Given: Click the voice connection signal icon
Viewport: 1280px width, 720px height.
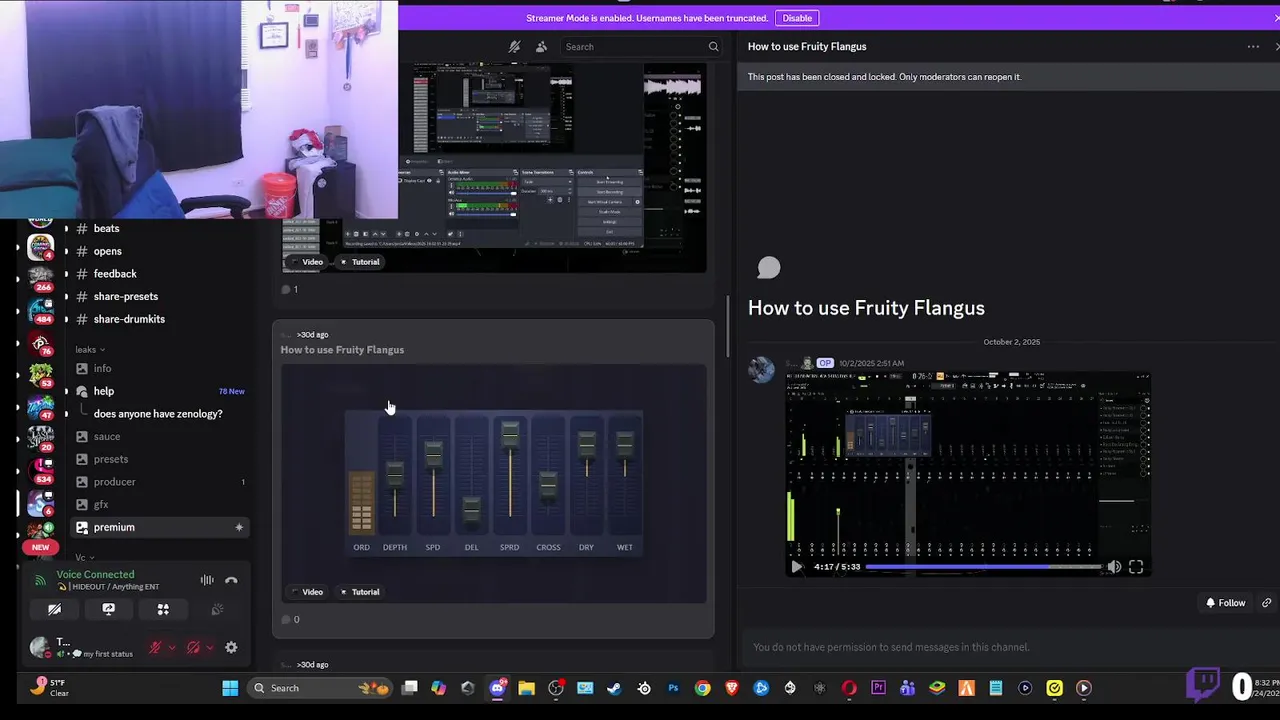Looking at the screenshot, I should (x=40, y=580).
